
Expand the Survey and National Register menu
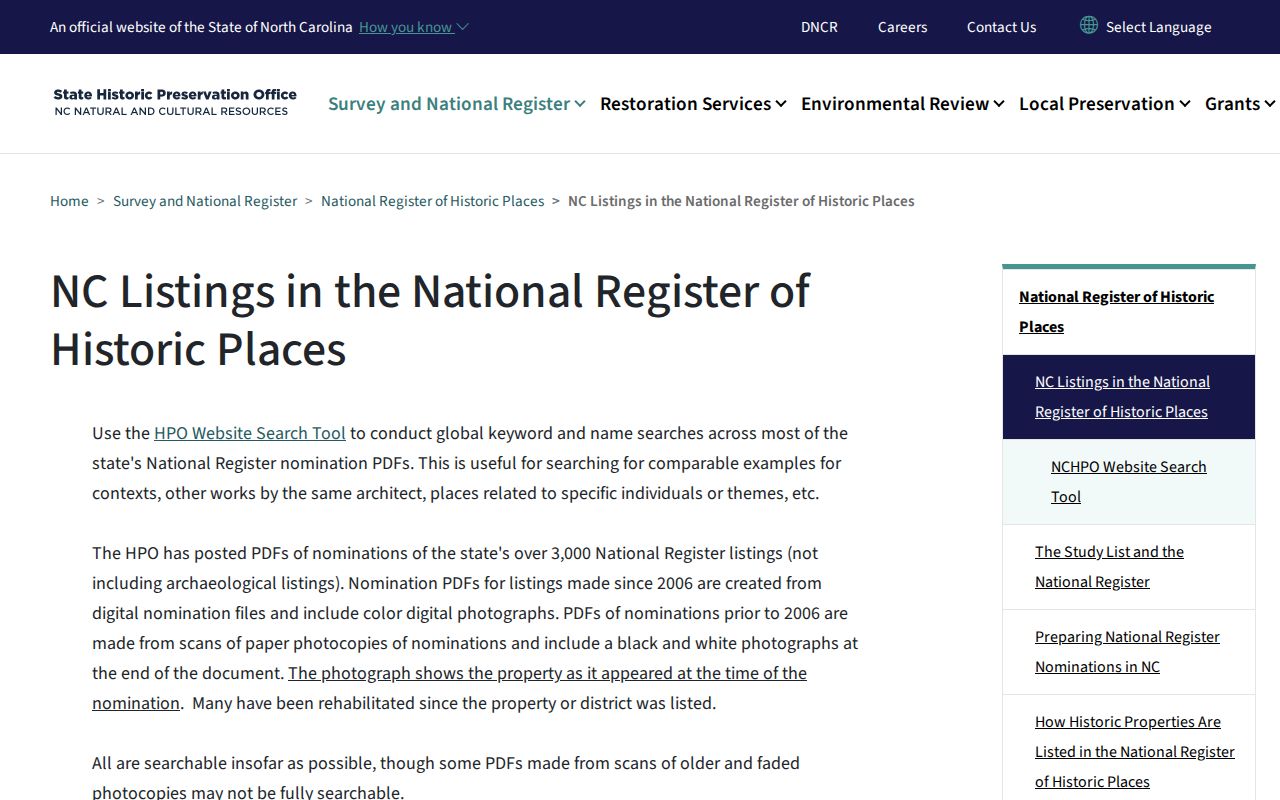coord(457,104)
